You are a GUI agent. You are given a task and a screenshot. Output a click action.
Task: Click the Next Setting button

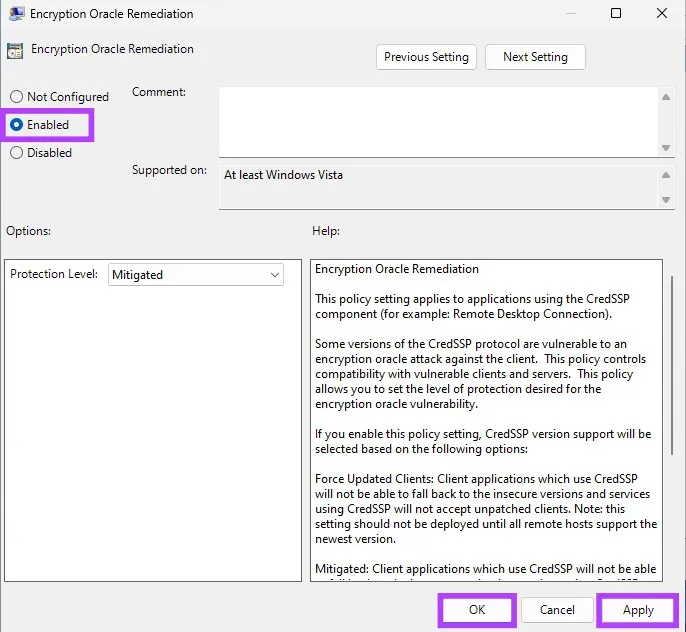(x=535, y=57)
